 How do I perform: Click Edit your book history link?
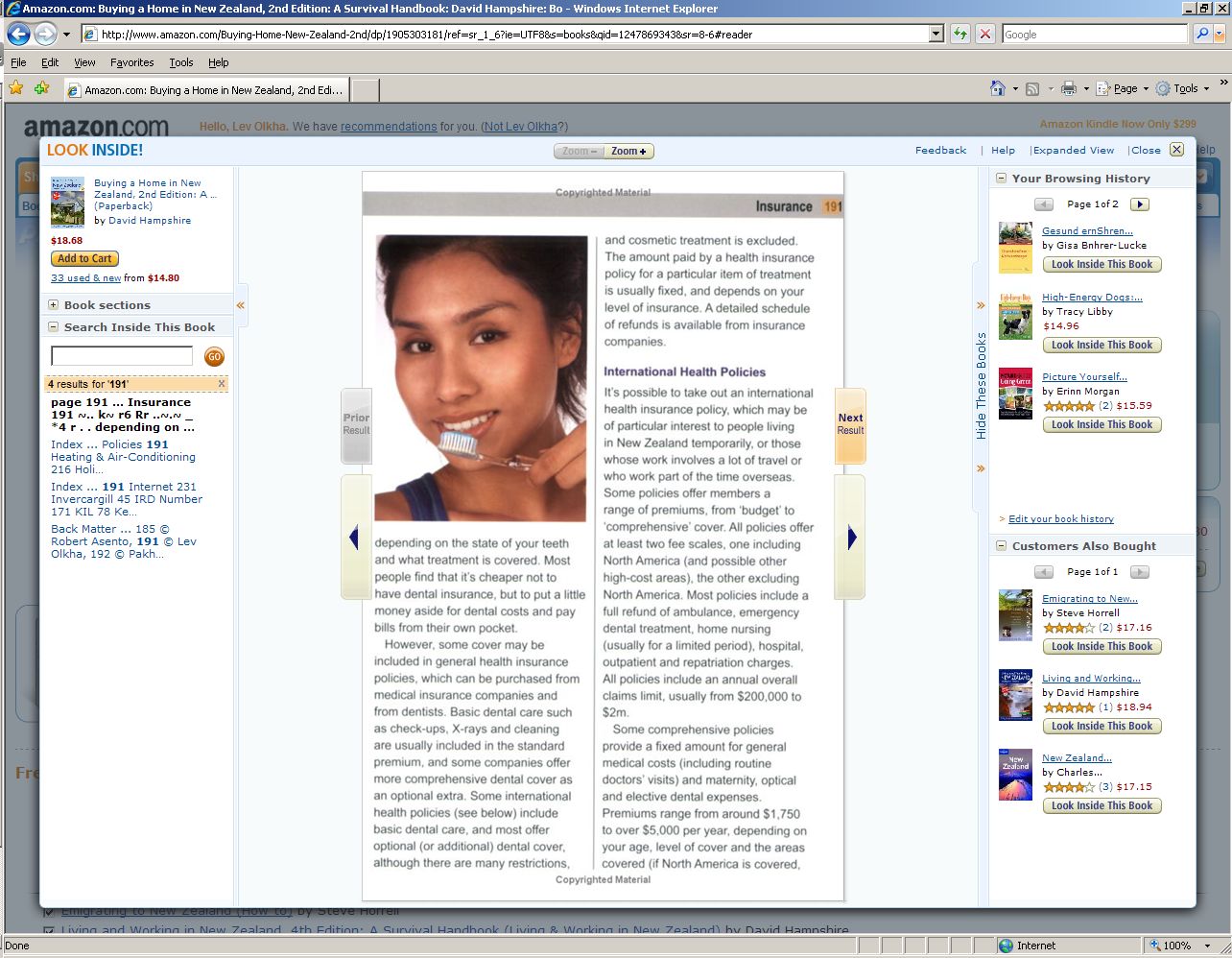click(1061, 519)
